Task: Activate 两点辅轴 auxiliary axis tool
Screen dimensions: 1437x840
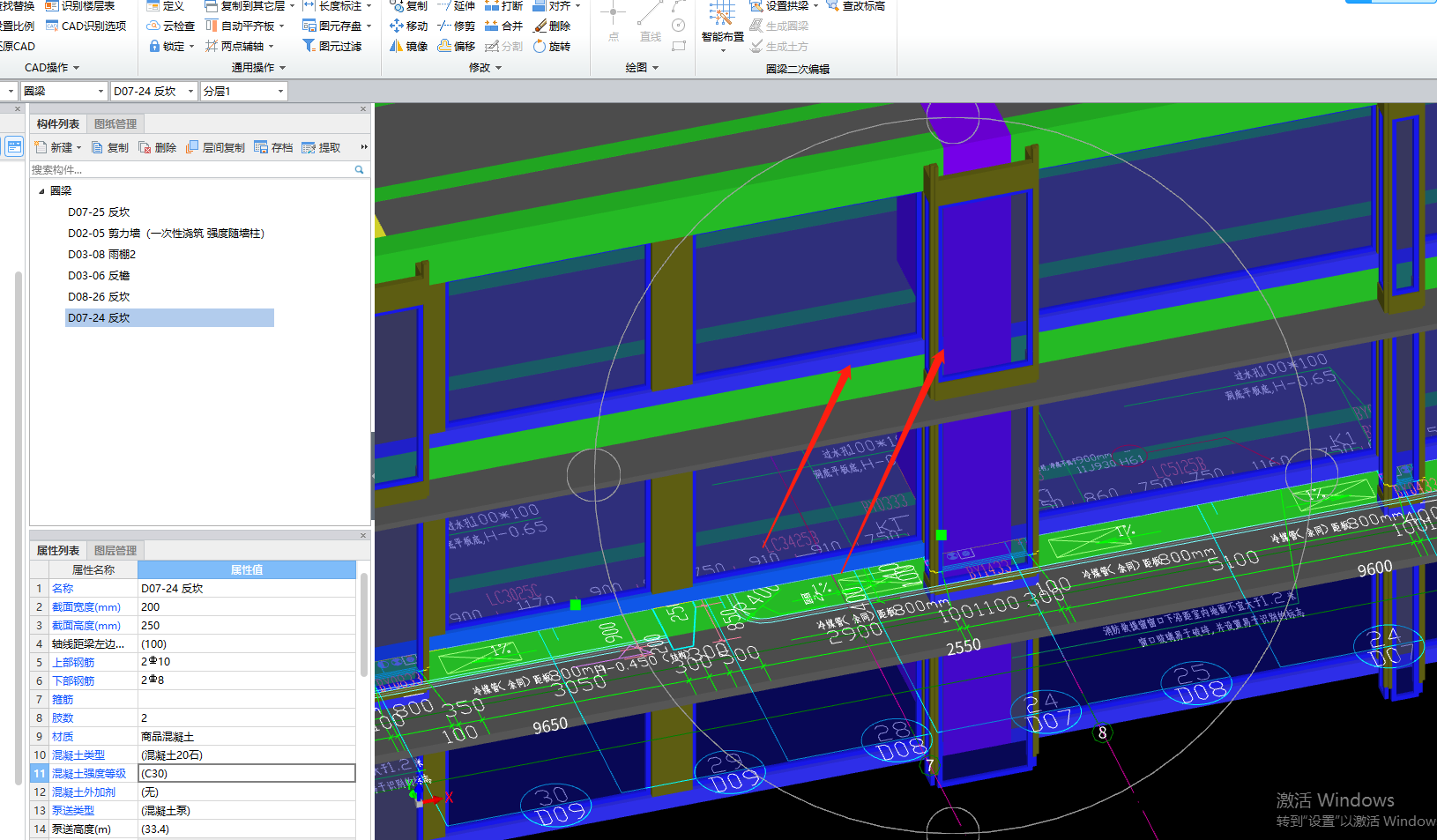Action: point(239,46)
